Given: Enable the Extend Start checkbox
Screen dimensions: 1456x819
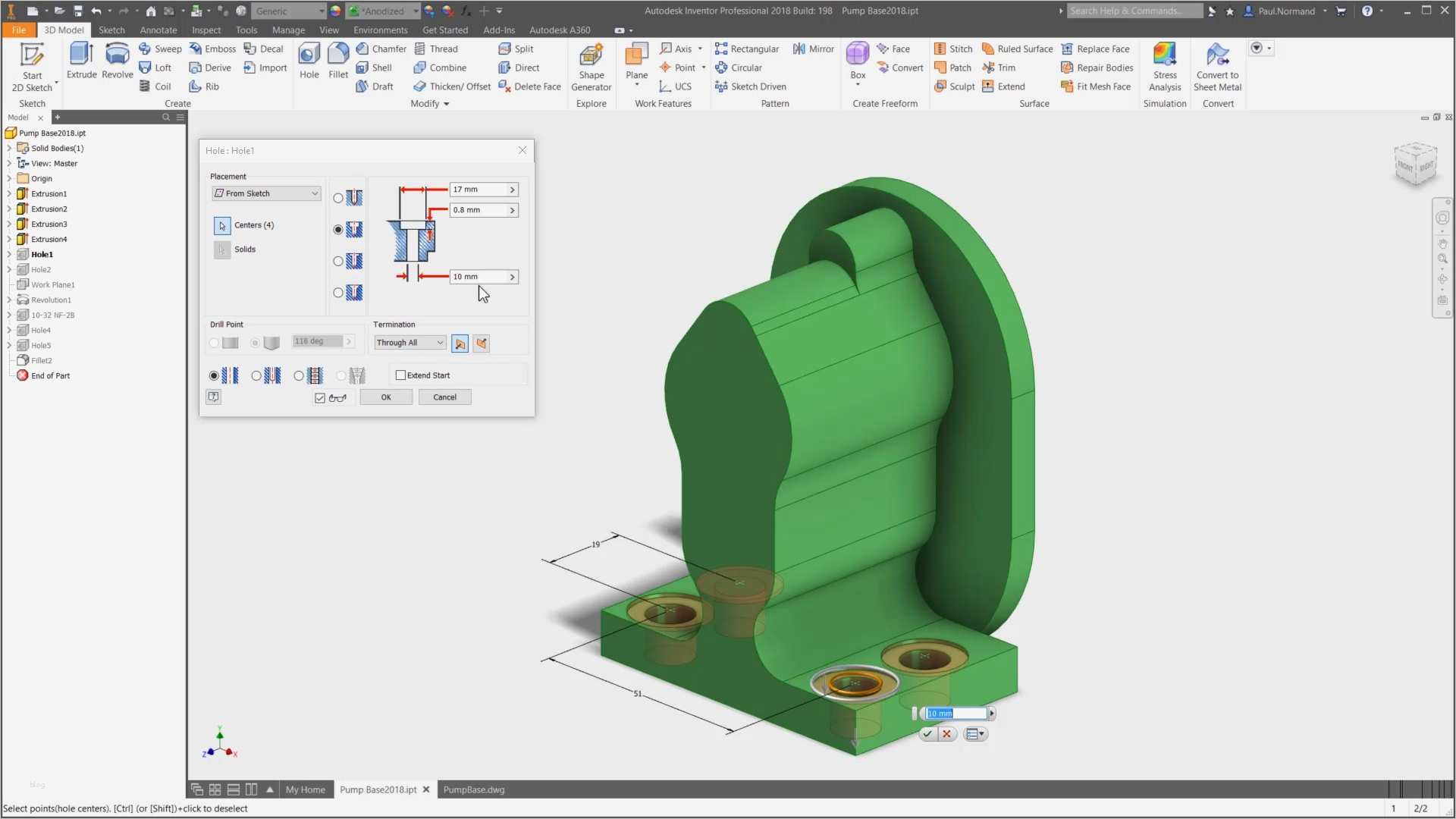Looking at the screenshot, I should [401, 375].
